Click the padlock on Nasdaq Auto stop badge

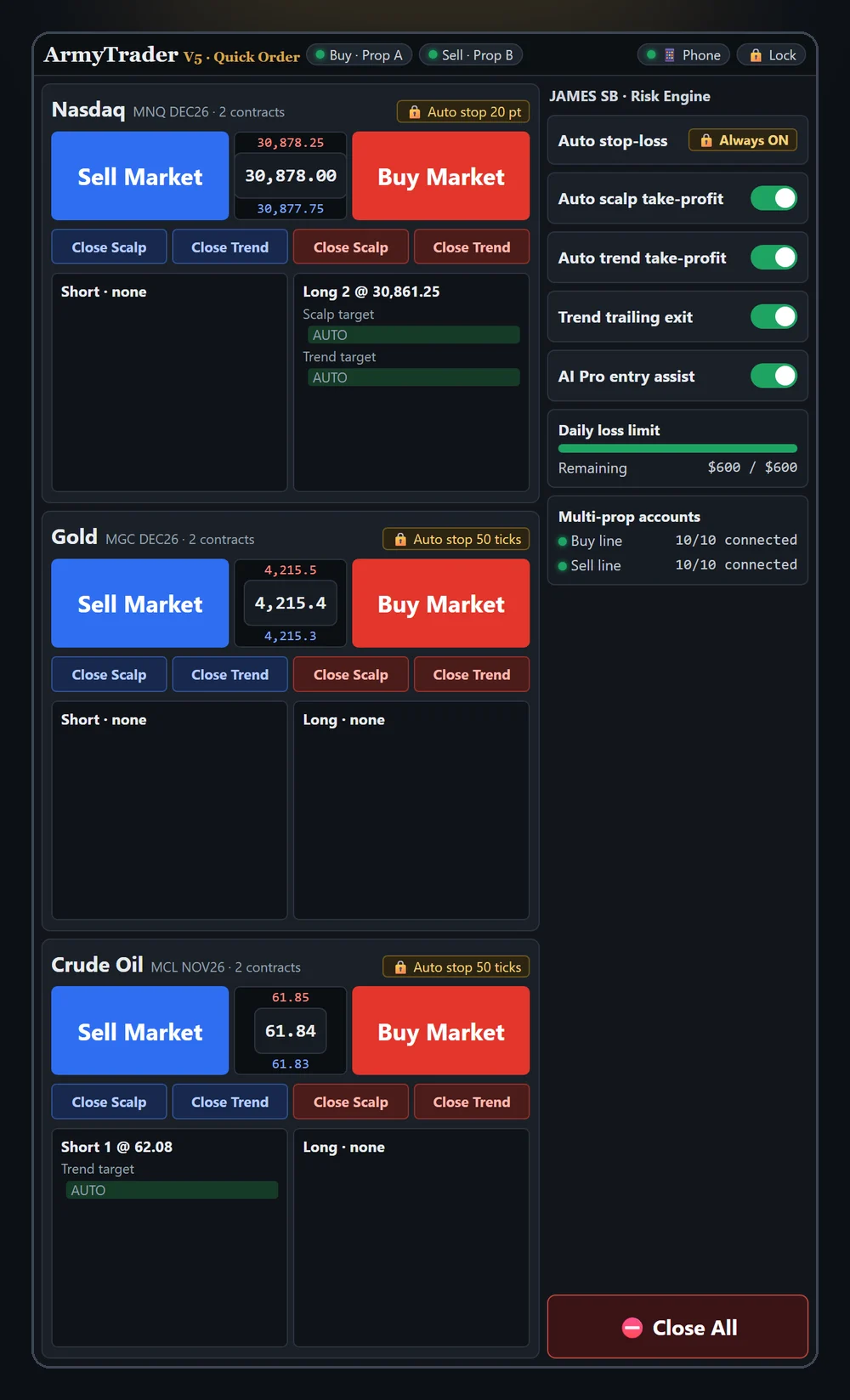coord(415,112)
